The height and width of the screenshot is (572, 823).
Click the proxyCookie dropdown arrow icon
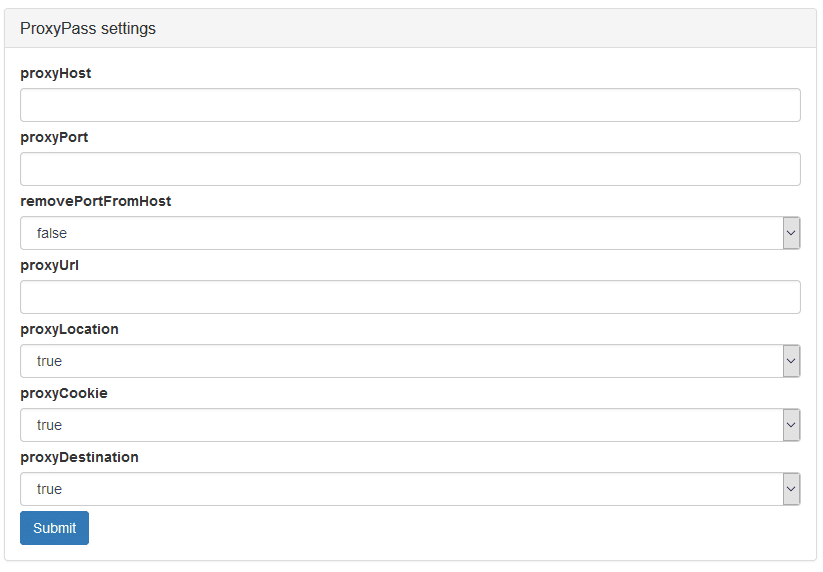coord(791,425)
